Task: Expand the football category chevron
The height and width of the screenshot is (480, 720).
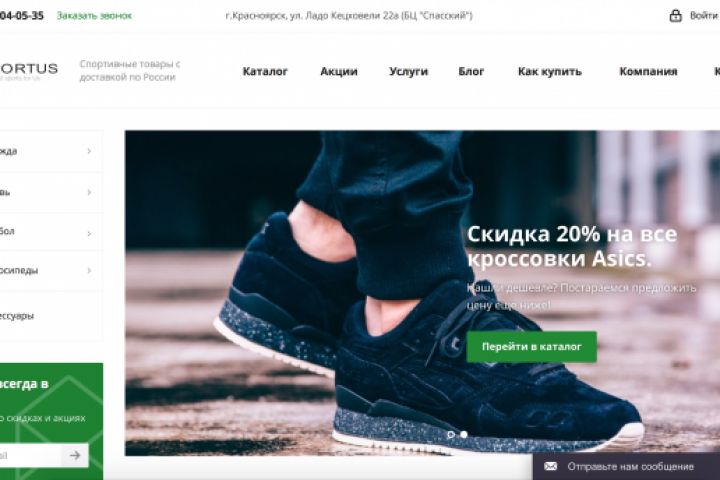Action: (89, 233)
